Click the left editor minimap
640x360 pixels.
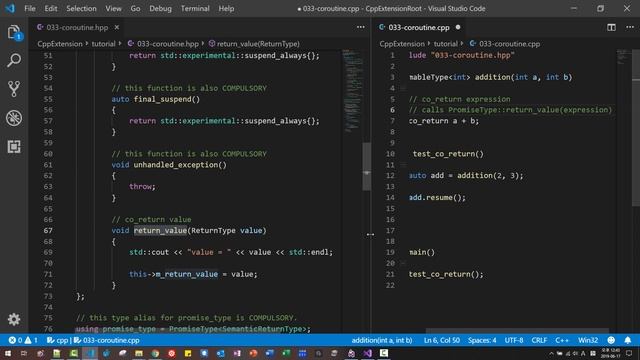pos(352,91)
